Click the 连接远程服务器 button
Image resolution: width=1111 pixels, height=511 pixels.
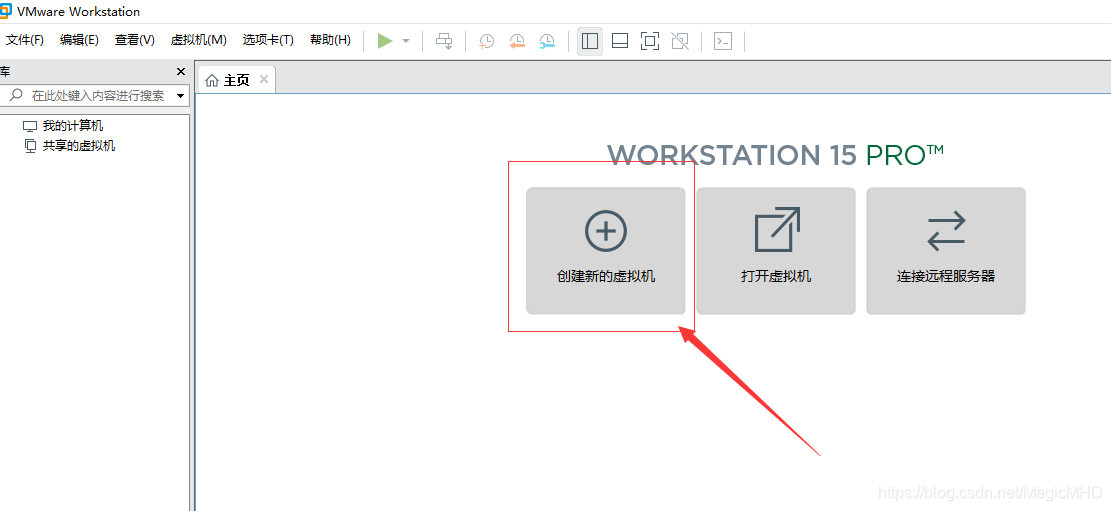pyautogui.click(x=946, y=251)
